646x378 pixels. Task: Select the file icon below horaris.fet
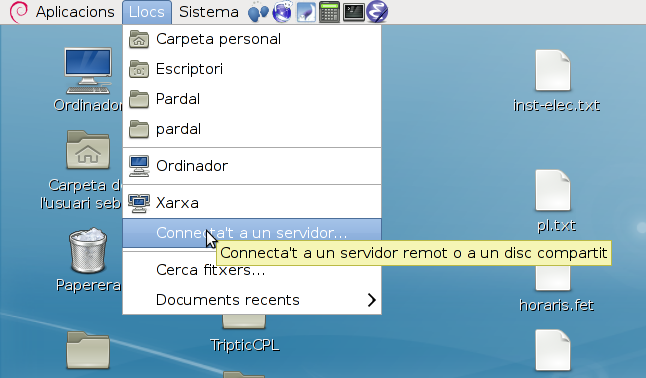tap(552, 350)
